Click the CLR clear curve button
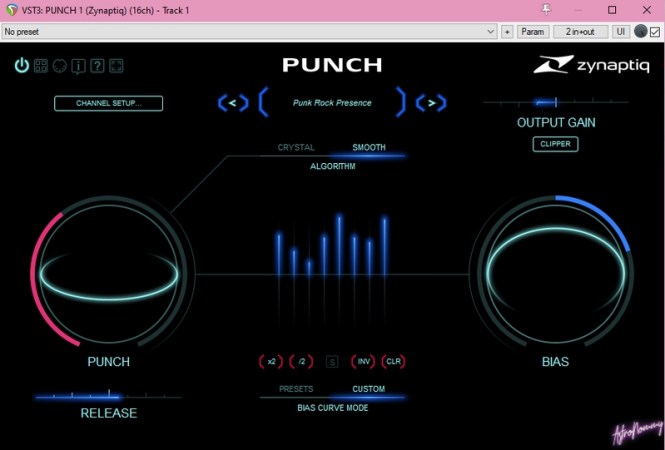 point(394,361)
